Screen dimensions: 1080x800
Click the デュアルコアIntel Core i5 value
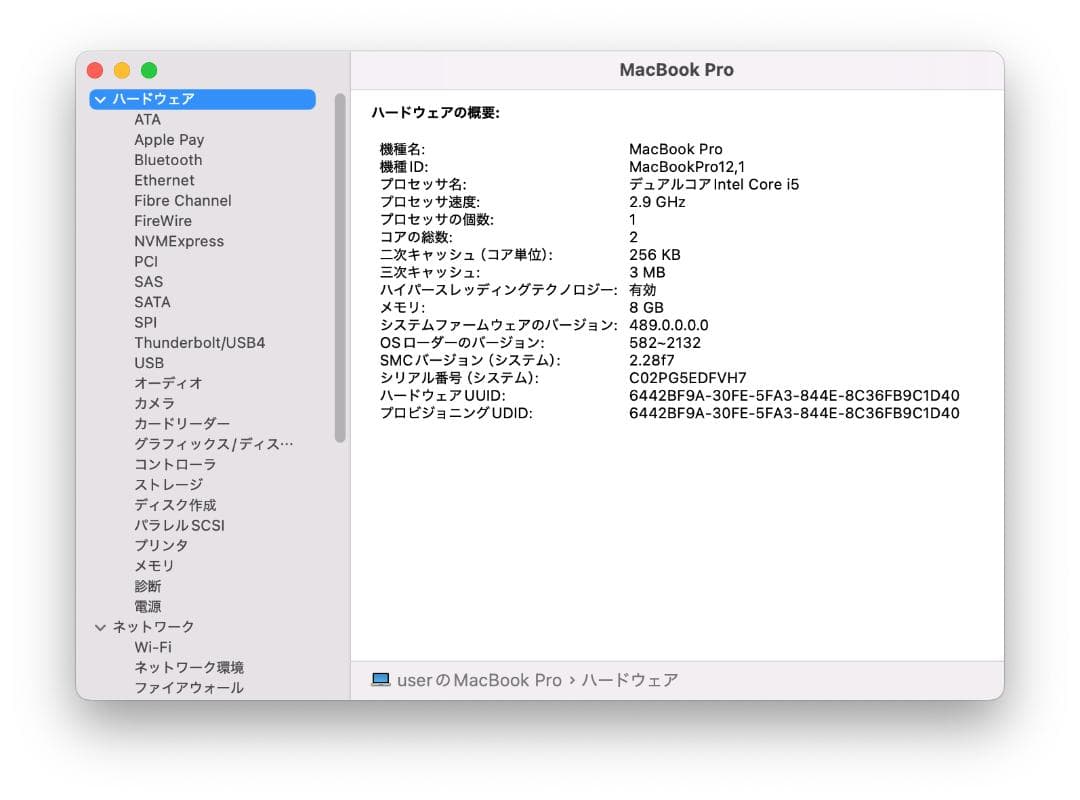(714, 185)
